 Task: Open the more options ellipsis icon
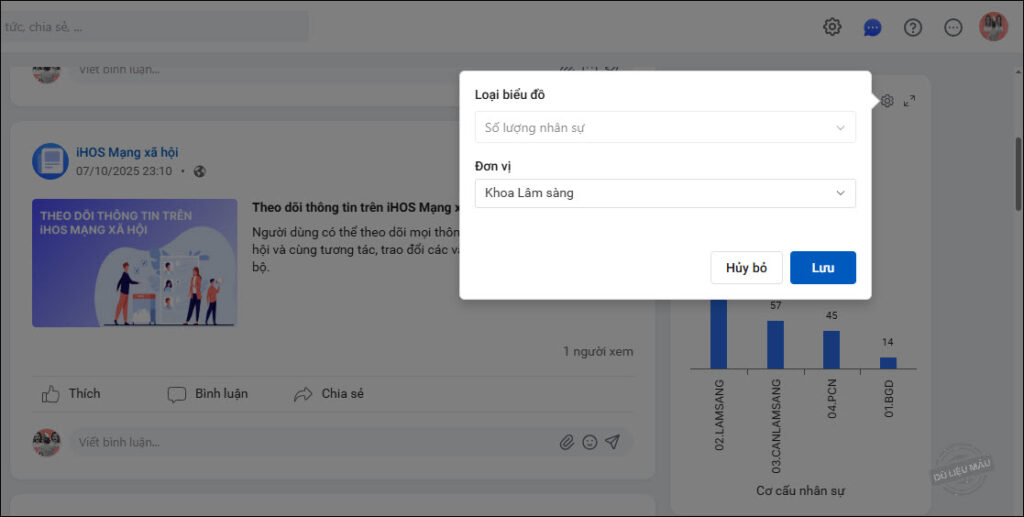953,27
